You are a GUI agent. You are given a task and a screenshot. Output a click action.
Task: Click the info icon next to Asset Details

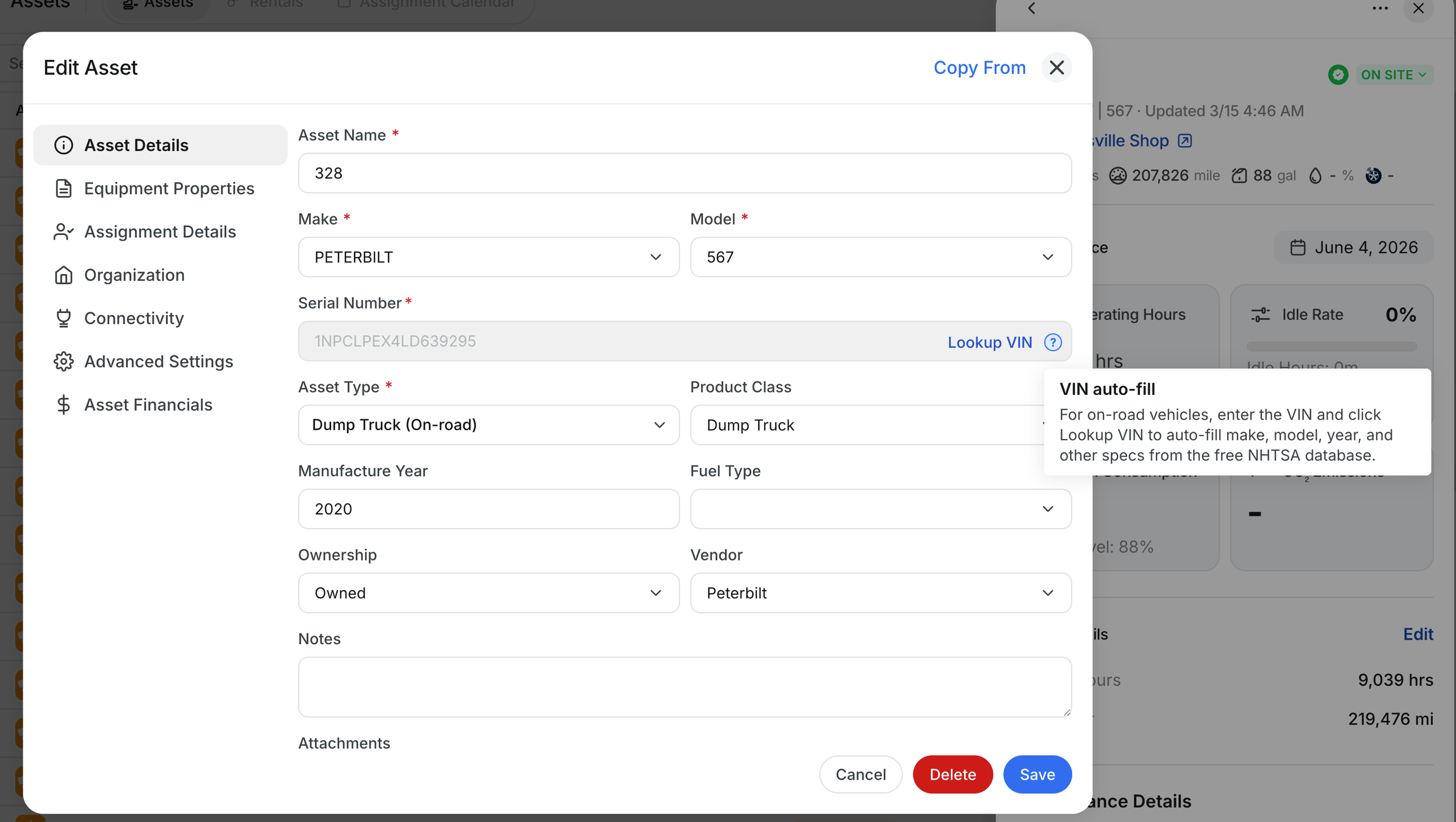(x=63, y=145)
